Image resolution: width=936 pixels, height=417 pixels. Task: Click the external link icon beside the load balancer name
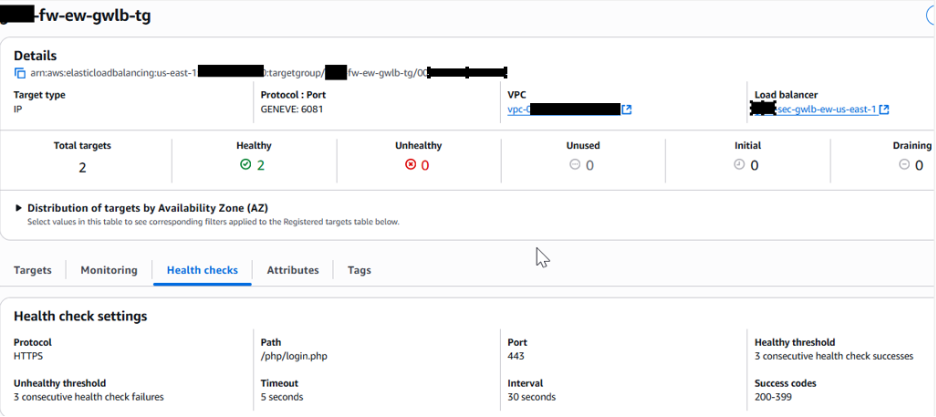[x=885, y=109]
